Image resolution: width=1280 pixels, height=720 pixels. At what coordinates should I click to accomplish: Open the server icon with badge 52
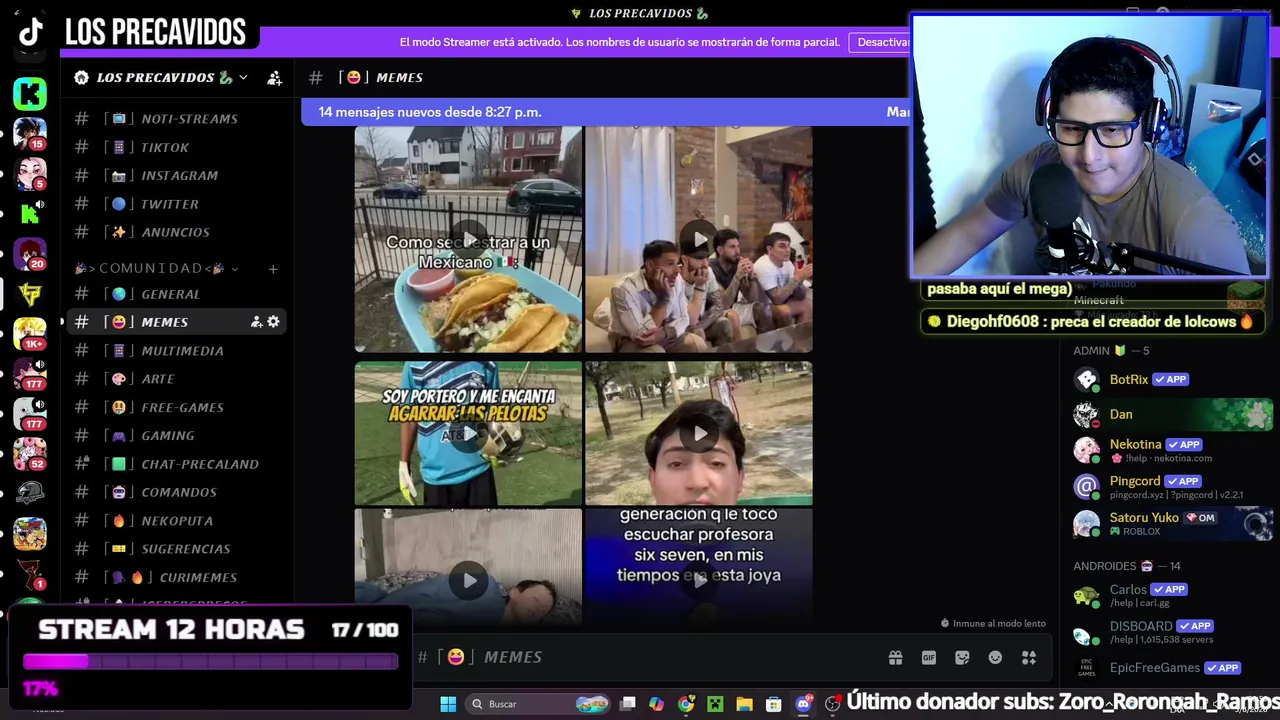tap(30, 453)
